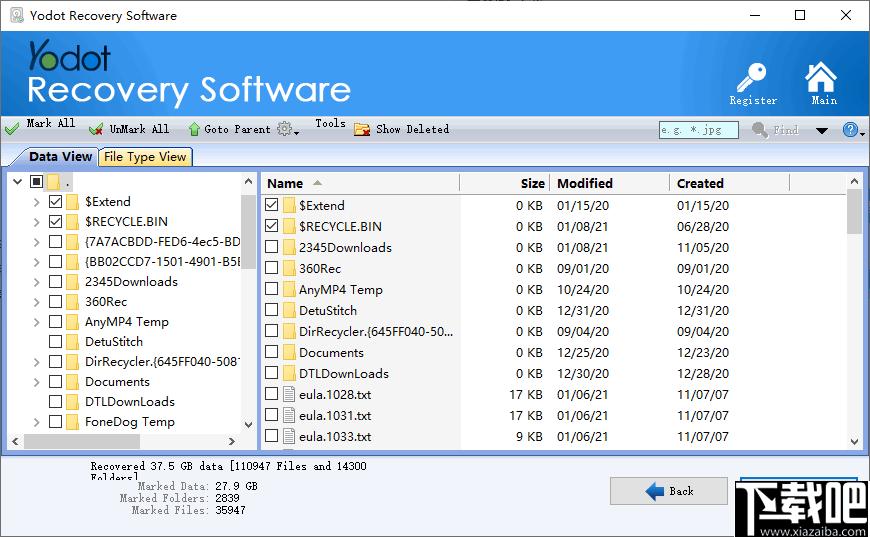This screenshot has height=537, width=870.
Task: Check the eula.1028.txt checkbox
Action: coord(271,394)
